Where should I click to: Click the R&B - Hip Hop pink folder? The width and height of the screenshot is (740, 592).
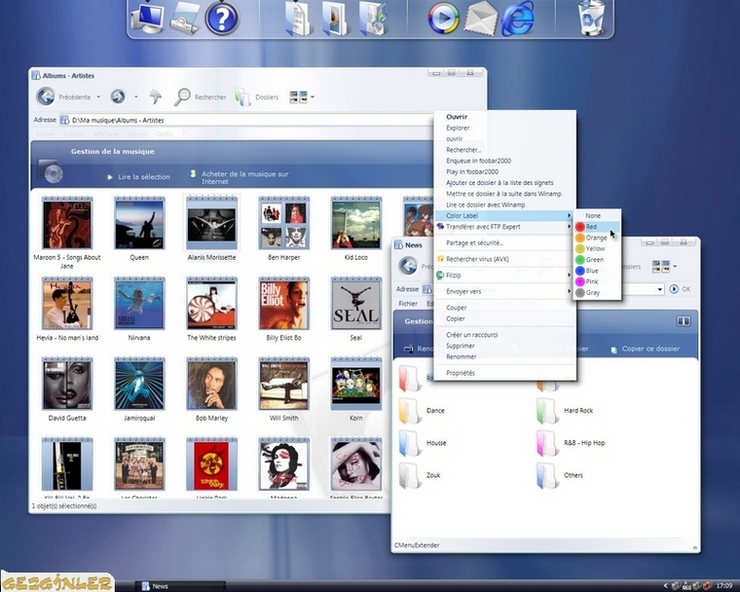tap(547, 443)
